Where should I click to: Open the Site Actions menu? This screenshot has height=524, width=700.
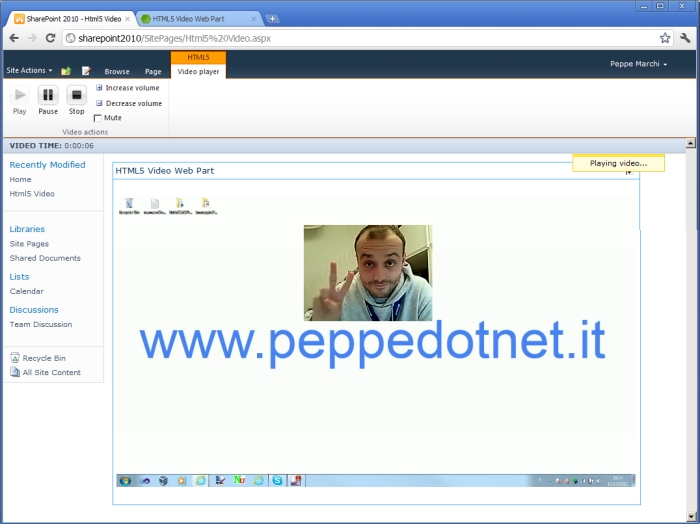(x=29, y=71)
